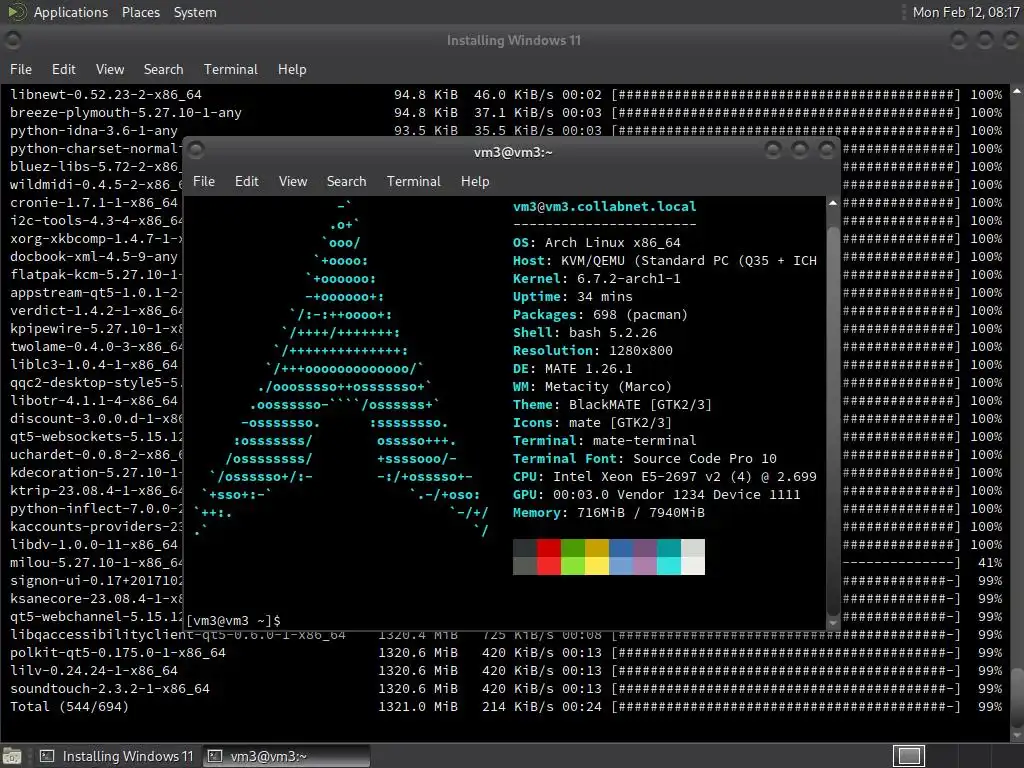This screenshot has height=768, width=1024.
Task: Click scroll-up arrow of Installing Windows 11 scrollbar
Action: click(1017, 91)
